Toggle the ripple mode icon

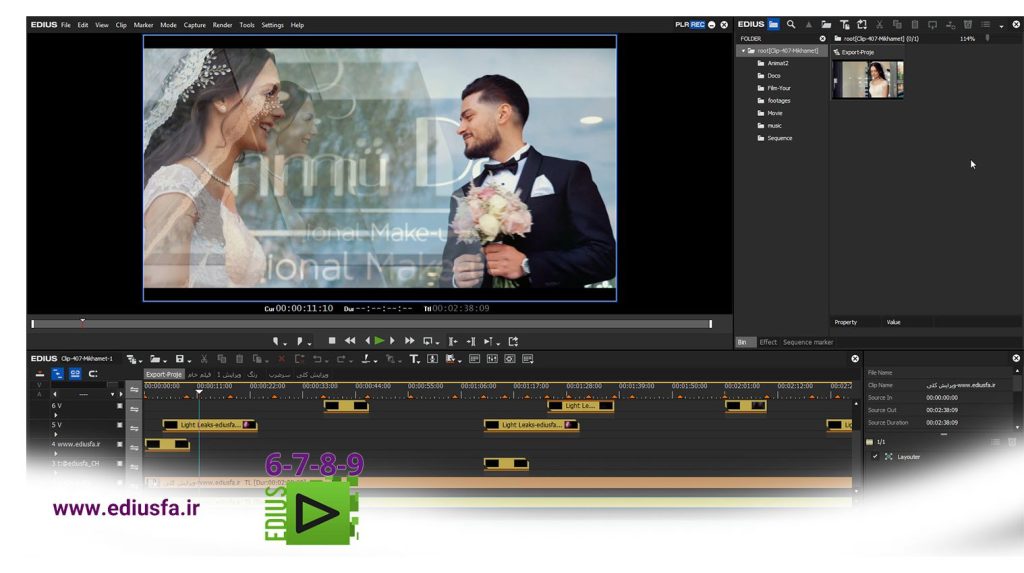tap(57, 374)
